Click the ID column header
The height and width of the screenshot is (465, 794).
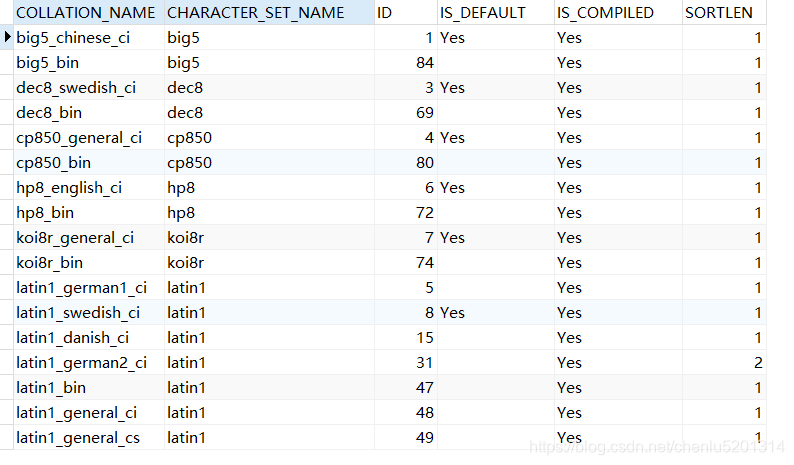406,12
